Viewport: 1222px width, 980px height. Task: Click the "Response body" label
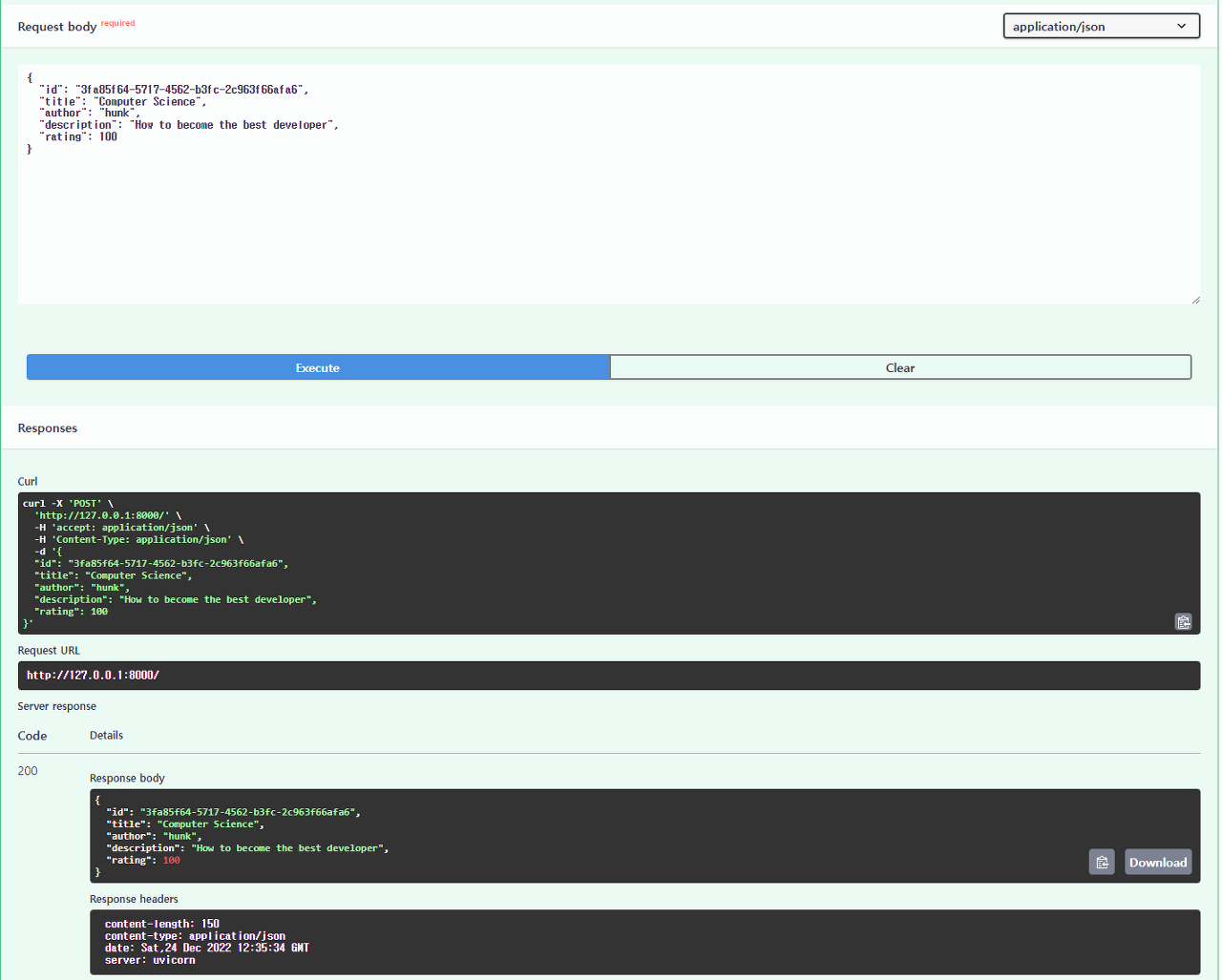pos(127,779)
